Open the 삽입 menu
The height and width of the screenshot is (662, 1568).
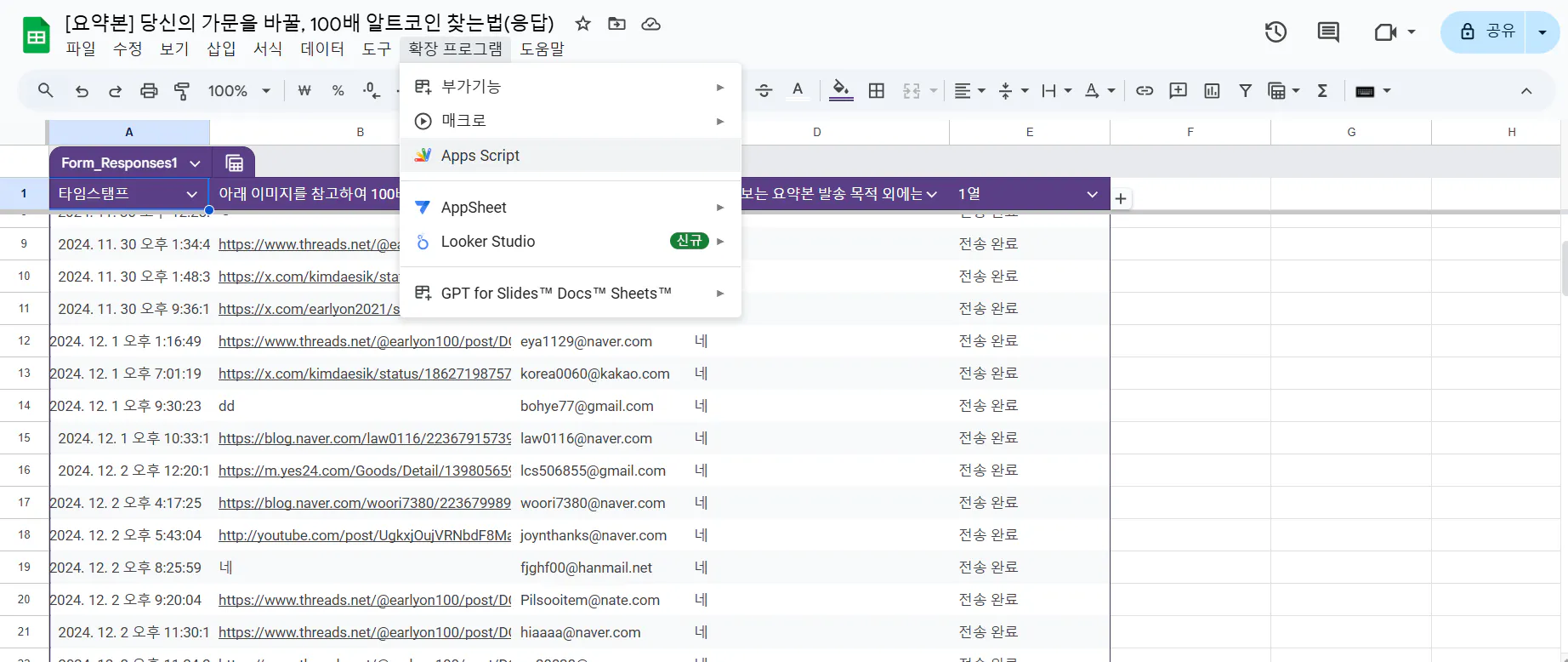point(221,49)
